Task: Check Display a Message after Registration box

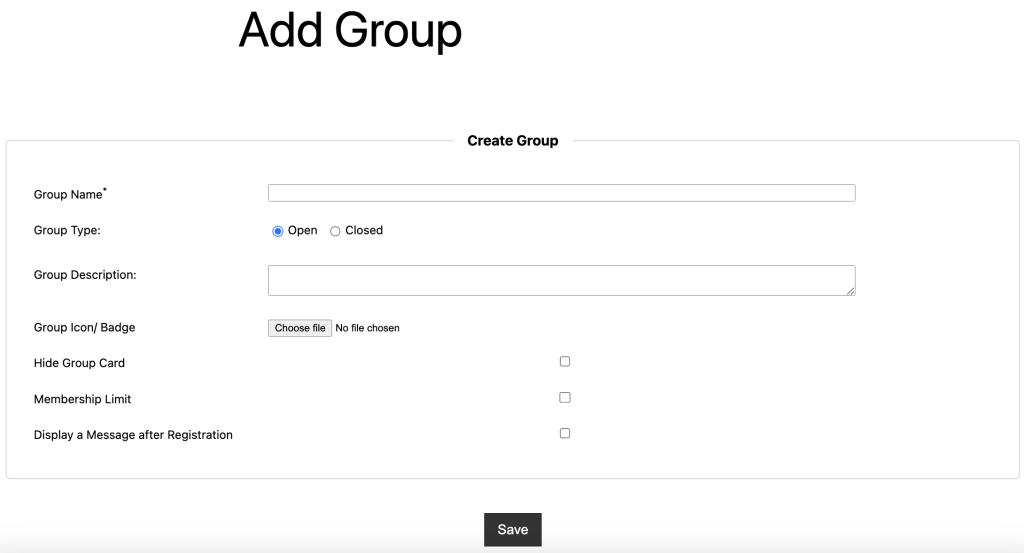Action: coord(565,434)
